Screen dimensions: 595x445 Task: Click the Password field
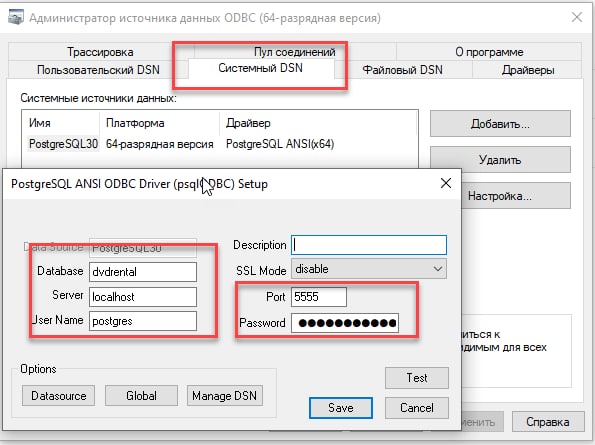345,323
